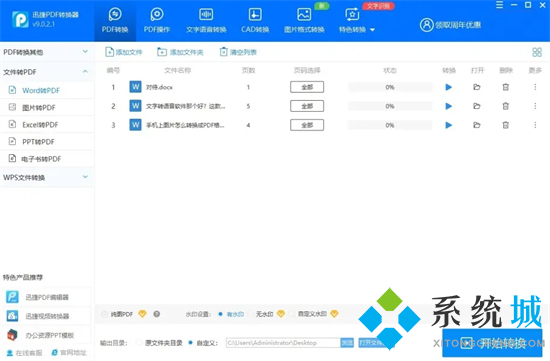This screenshot has width=550, height=361.
Task: Click Word icon of row 3 file
Action: click(x=135, y=125)
